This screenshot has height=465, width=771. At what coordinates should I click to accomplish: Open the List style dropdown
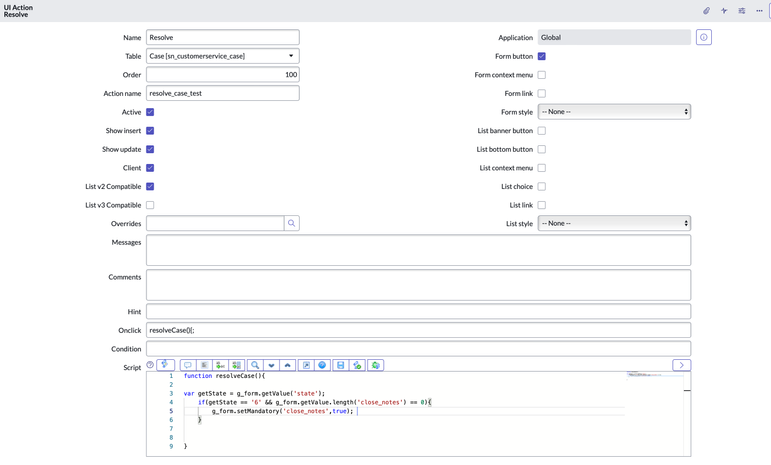(x=614, y=223)
